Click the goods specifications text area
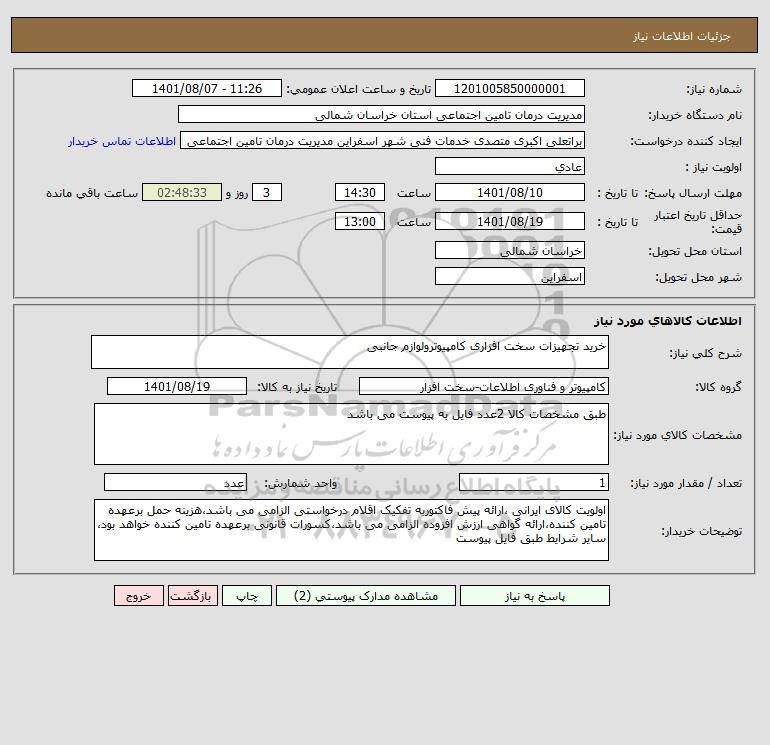 point(351,434)
